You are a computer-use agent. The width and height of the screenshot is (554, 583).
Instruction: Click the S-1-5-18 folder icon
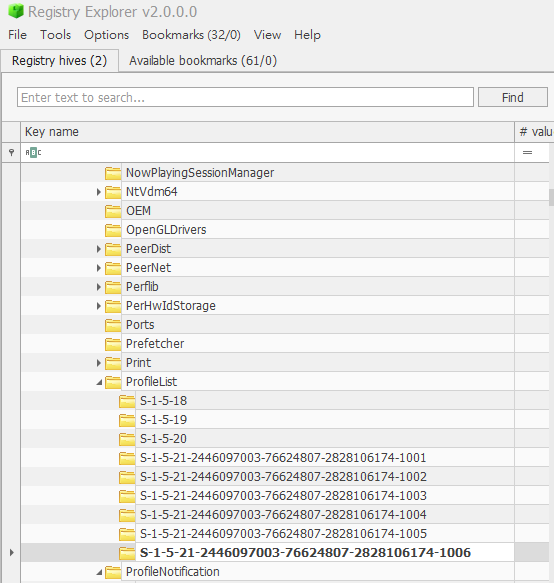click(x=127, y=401)
